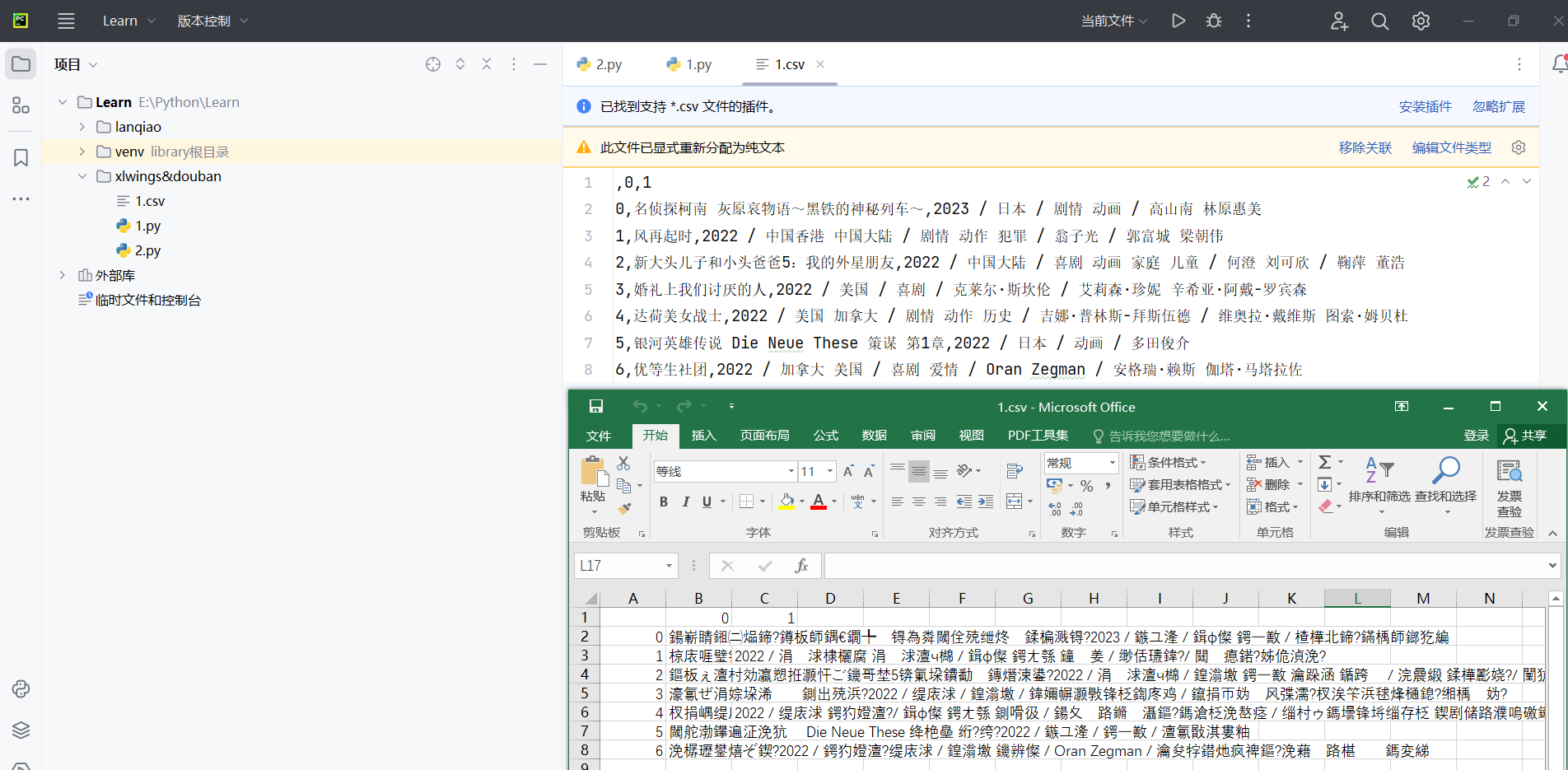The height and width of the screenshot is (770, 1568).
Task: Click the Clear eraser icon in Excel
Action: tap(1325, 506)
